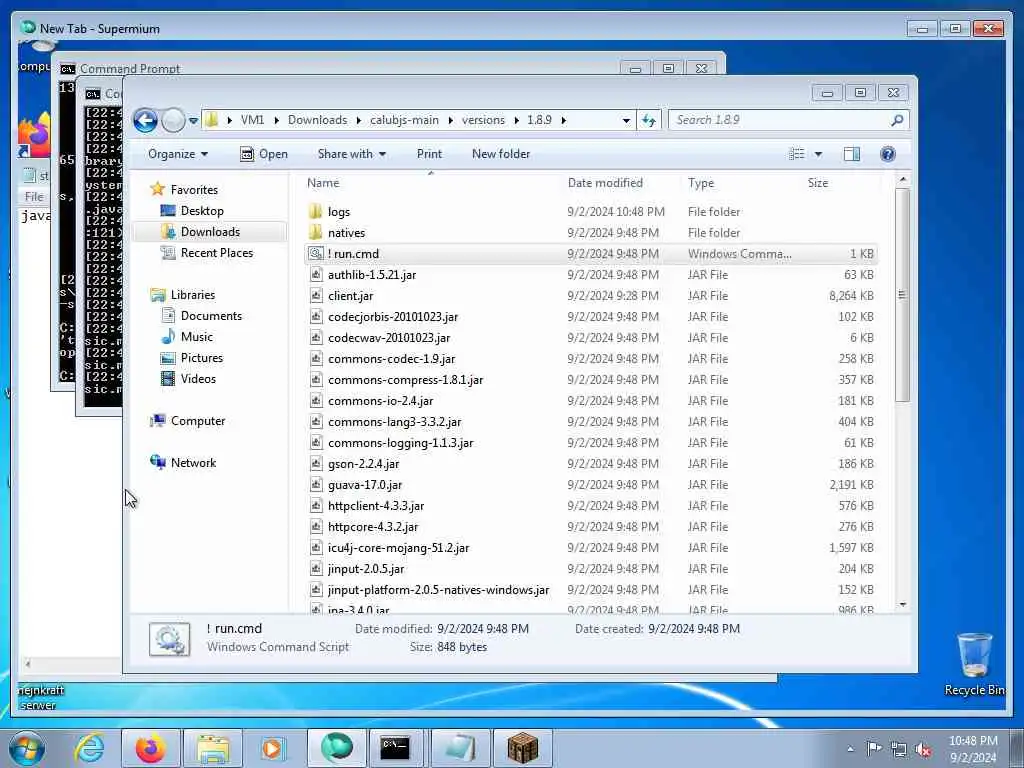
Task: Open the Windows Start button
Action: tap(26, 748)
